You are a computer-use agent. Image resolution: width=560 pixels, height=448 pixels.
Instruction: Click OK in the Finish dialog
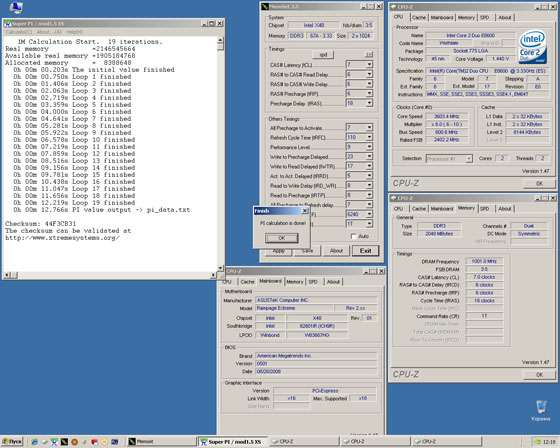[x=282, y=238]
